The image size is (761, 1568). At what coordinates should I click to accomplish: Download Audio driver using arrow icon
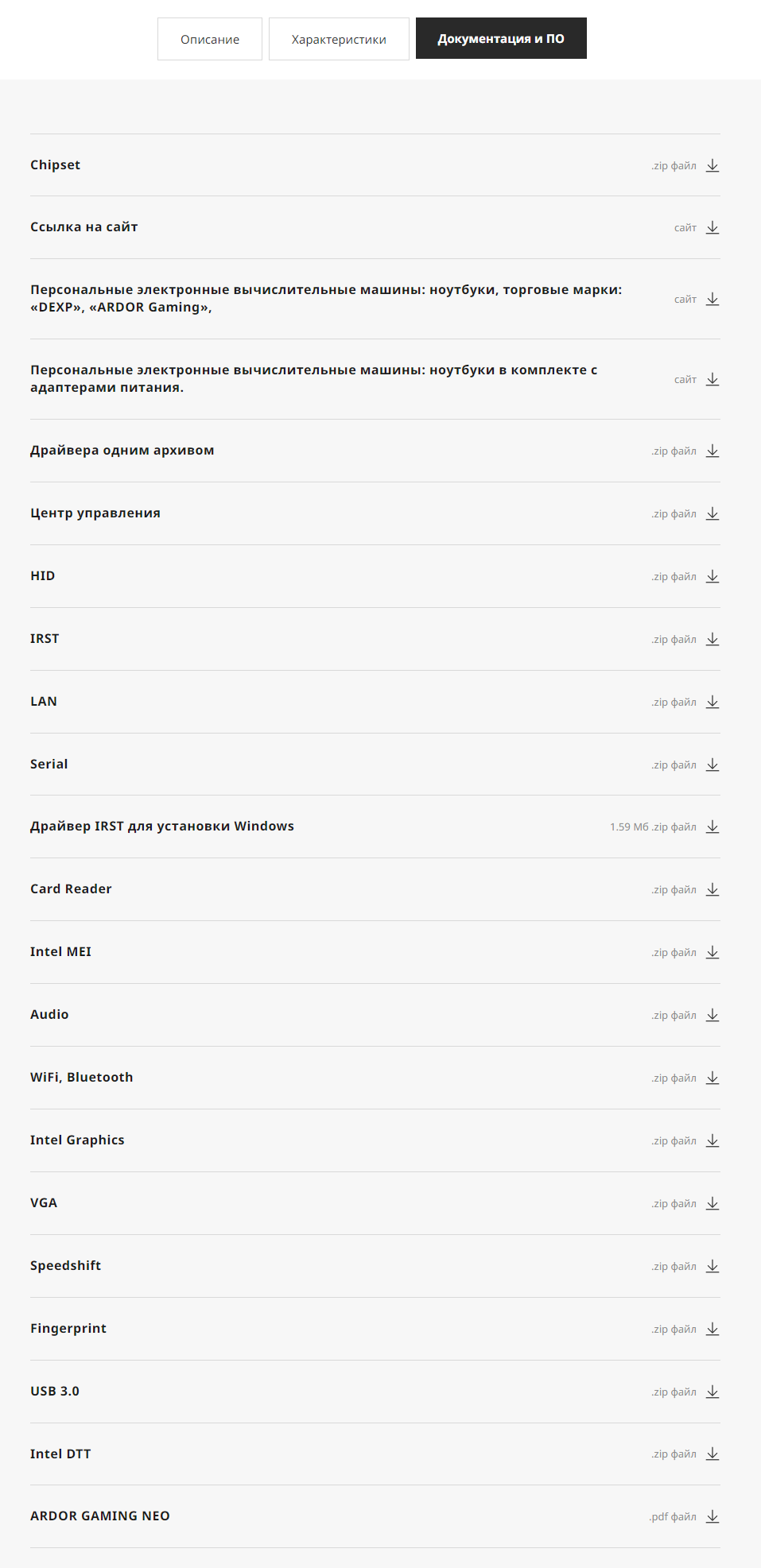coord(712,1015)
